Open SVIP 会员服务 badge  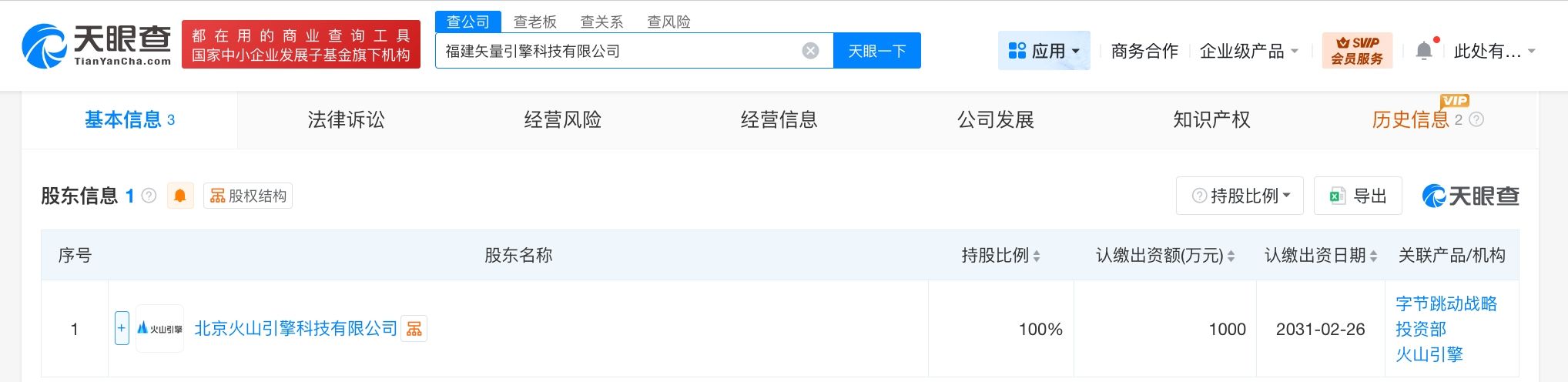(1357, 51)
